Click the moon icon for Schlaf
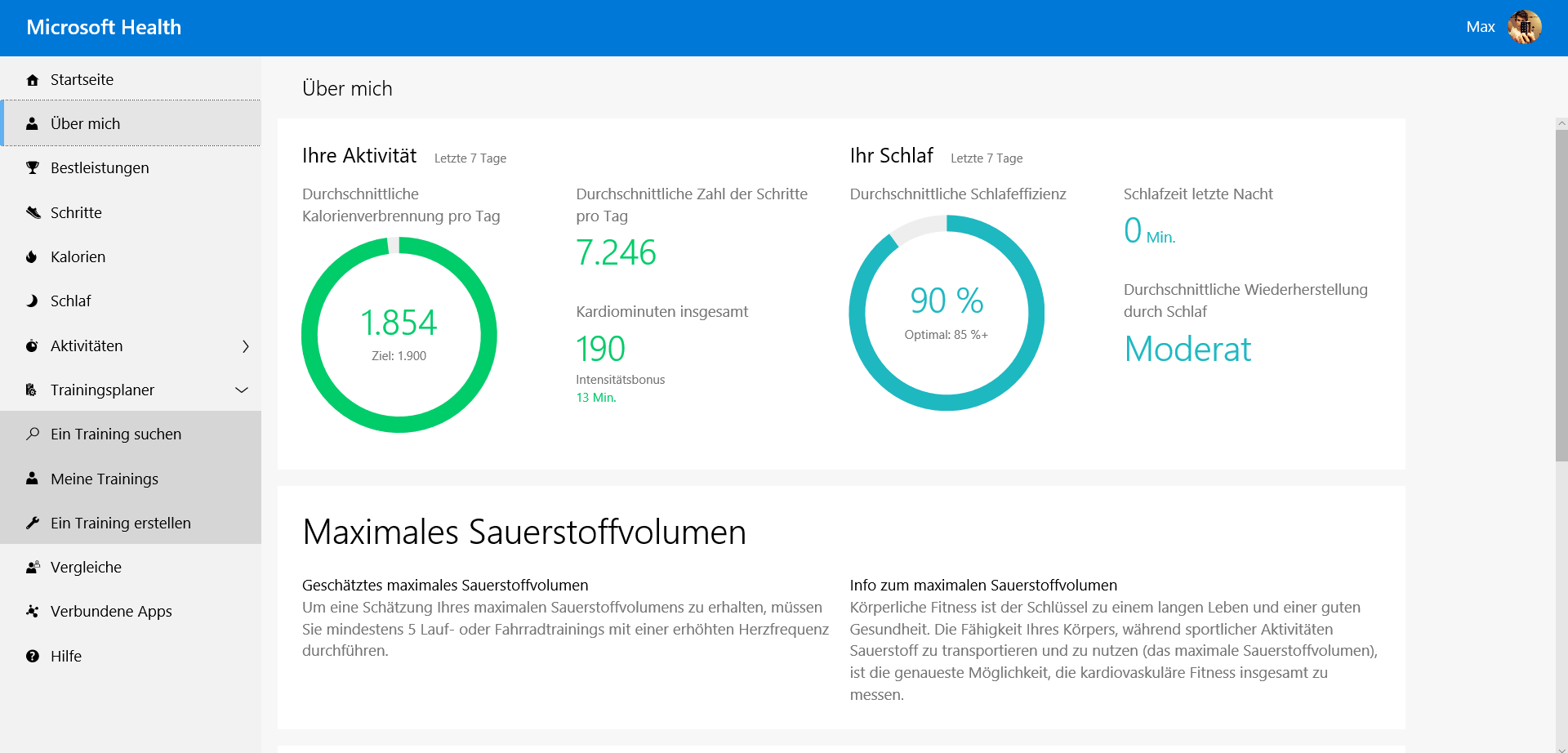1568x753 pixels. 32,301
